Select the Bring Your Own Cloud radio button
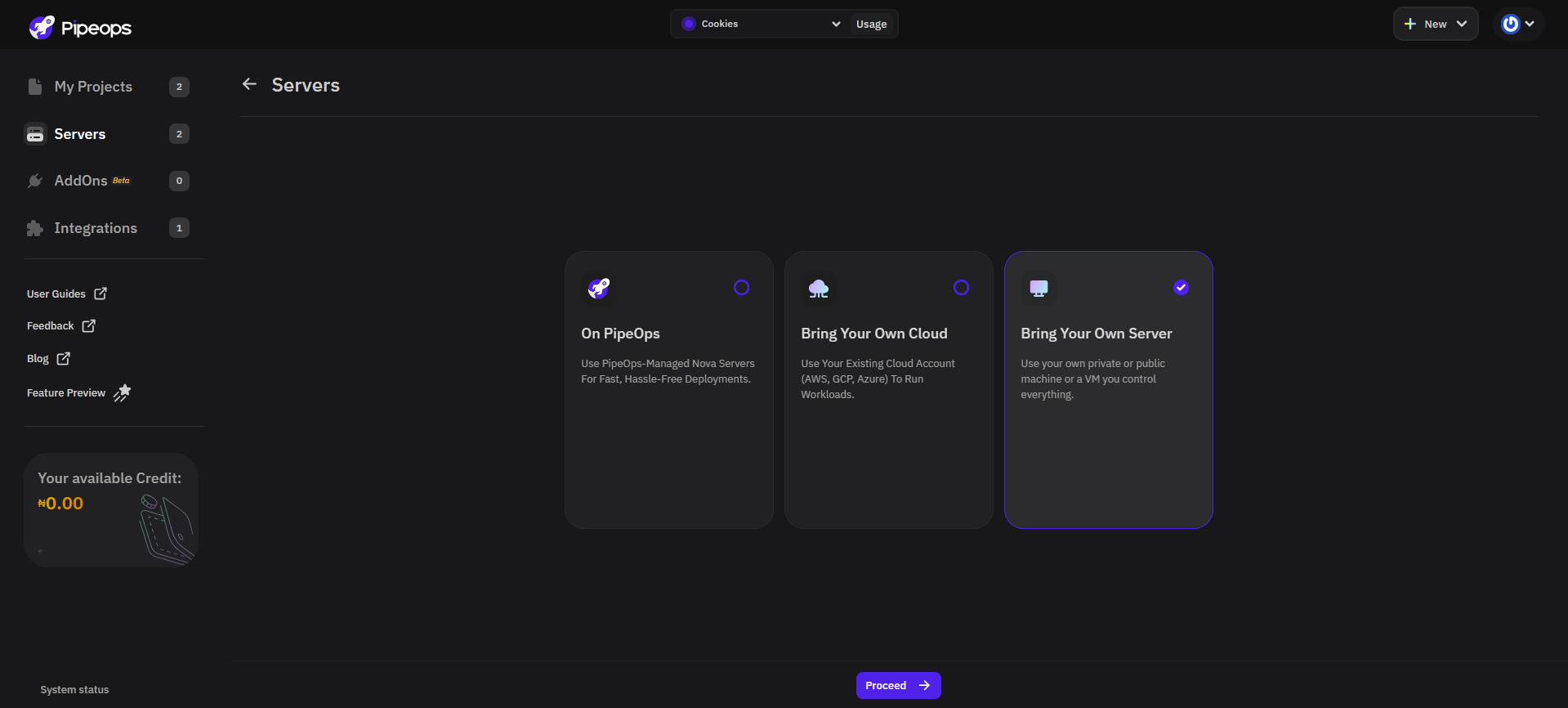The width and height of the screenshot is (1568, 708). pyautogui.click(x=961, y=288)
